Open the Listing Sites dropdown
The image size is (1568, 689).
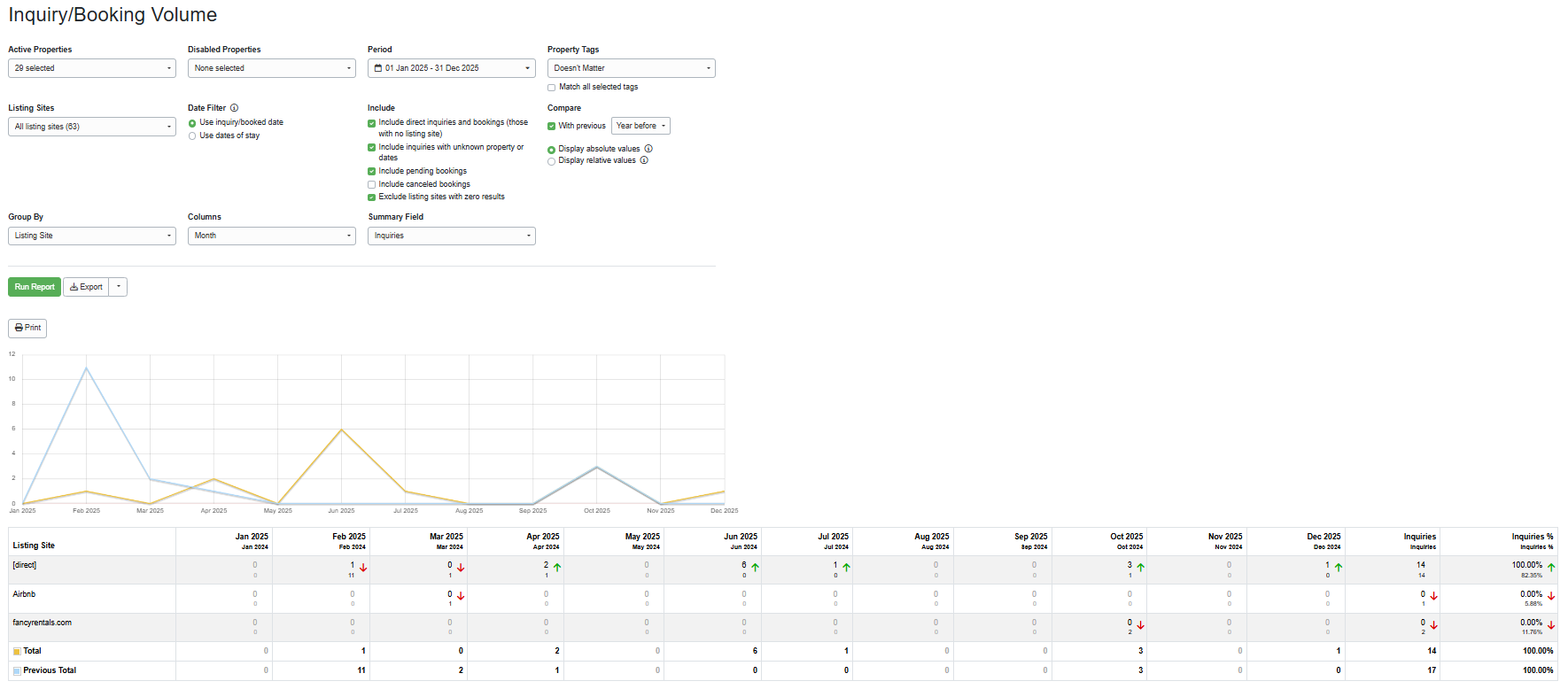92,127
